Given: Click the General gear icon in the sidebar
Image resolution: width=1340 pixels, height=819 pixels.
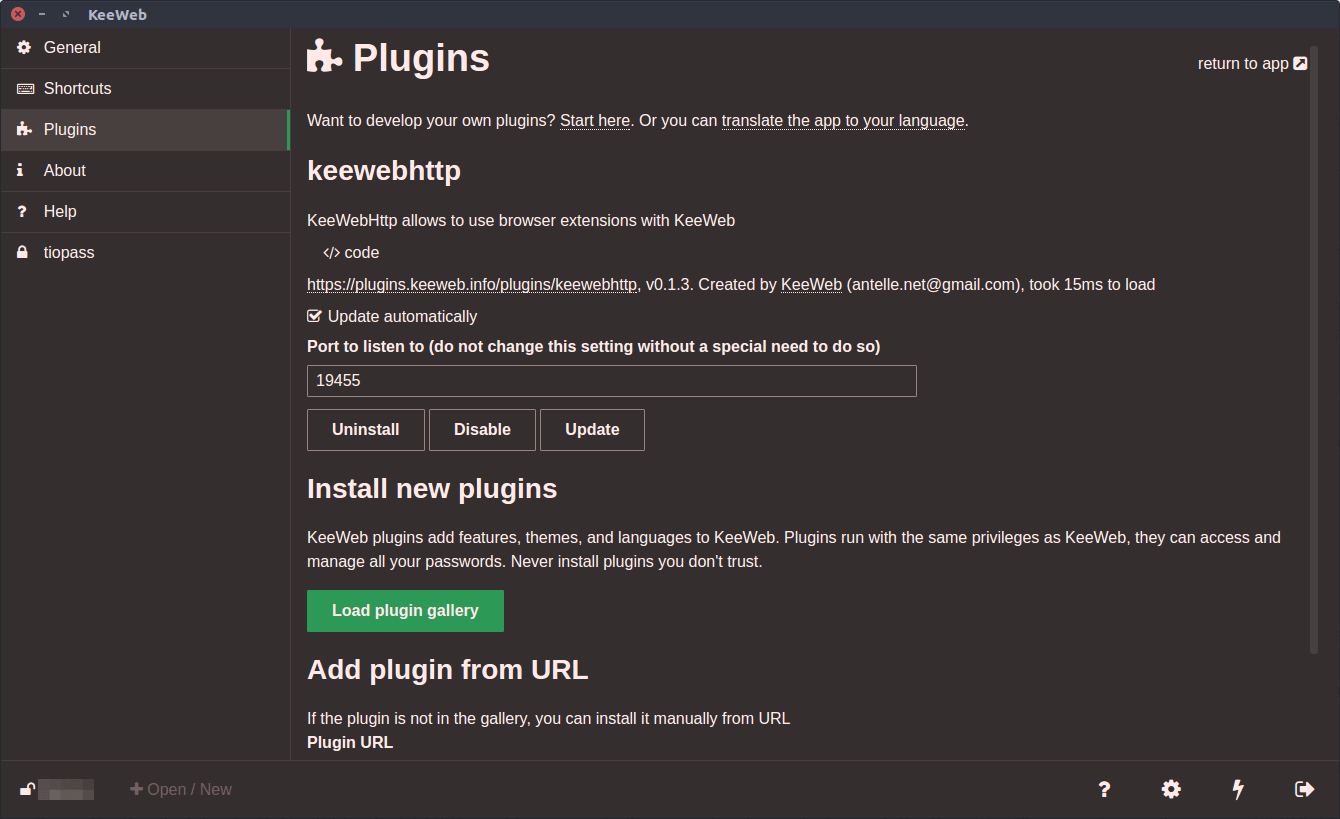Looking at the screenshot, I should tap(24, 47).
